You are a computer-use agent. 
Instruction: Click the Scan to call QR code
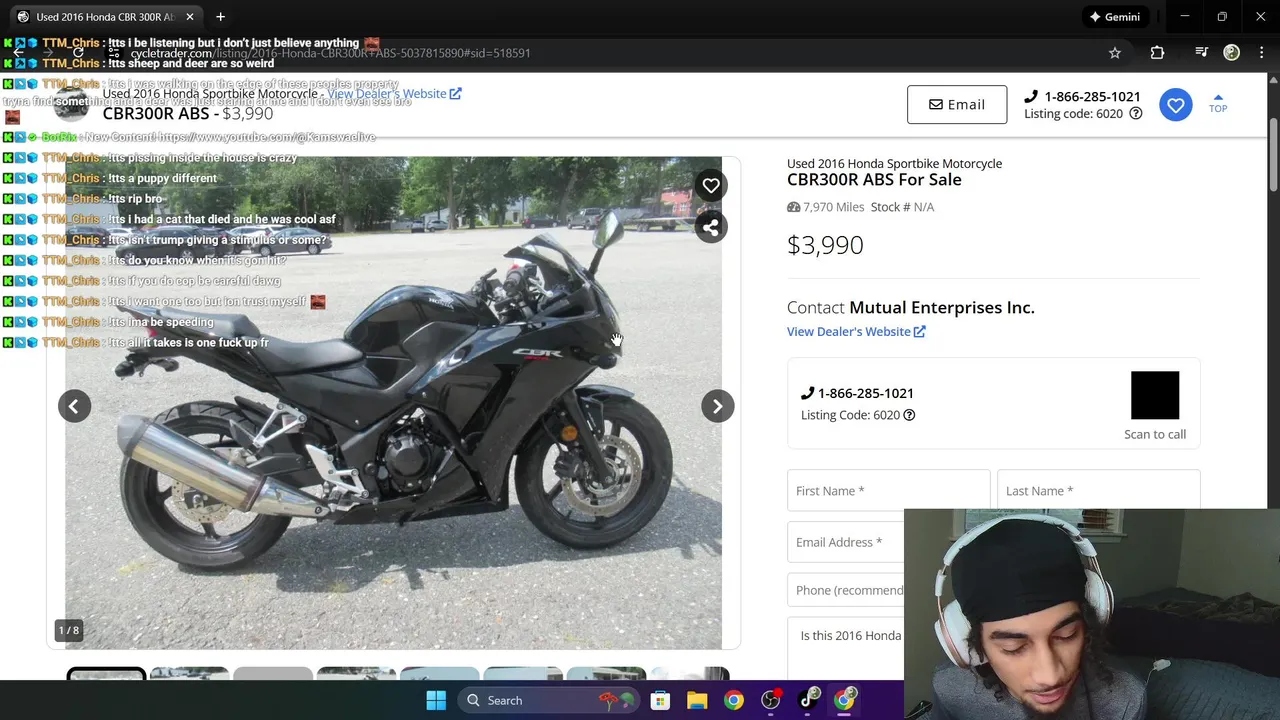(1155, 396)
